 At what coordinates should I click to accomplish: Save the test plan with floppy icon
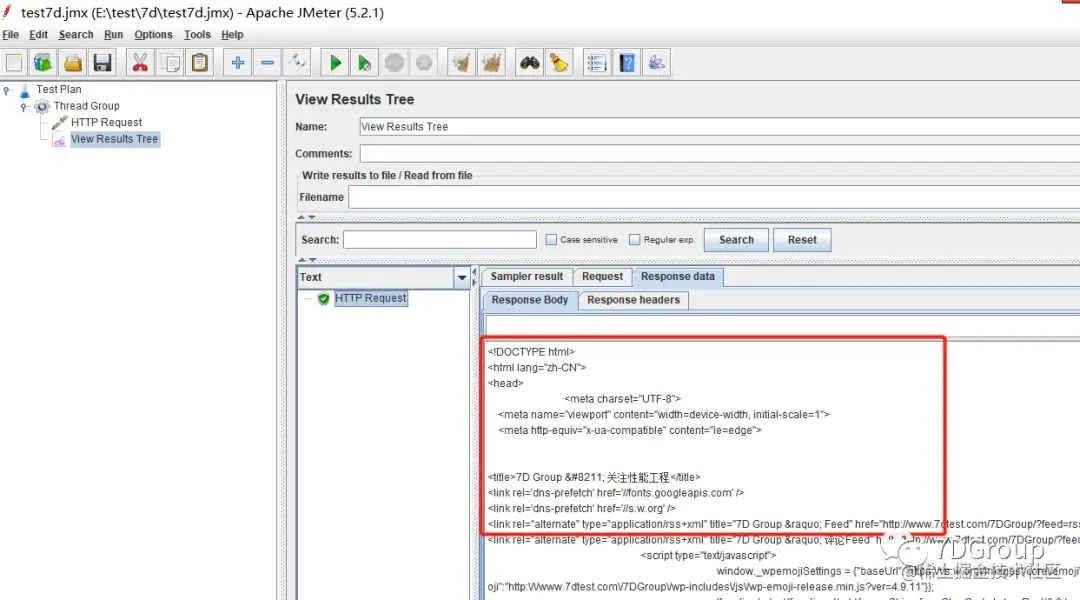(102, 63)
